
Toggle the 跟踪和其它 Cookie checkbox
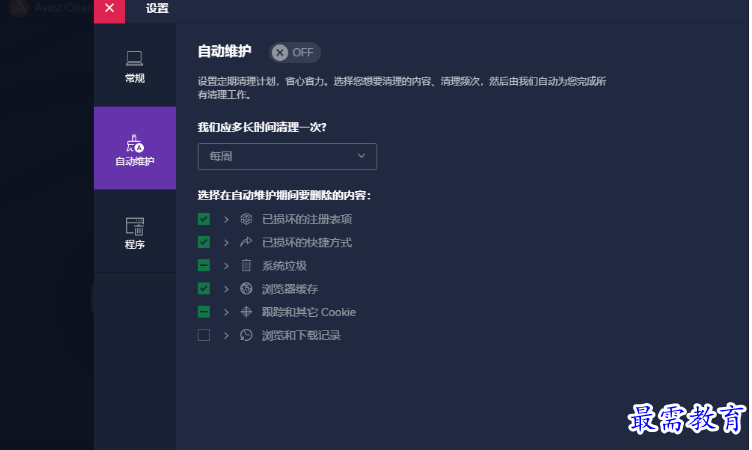coord(204,312)
